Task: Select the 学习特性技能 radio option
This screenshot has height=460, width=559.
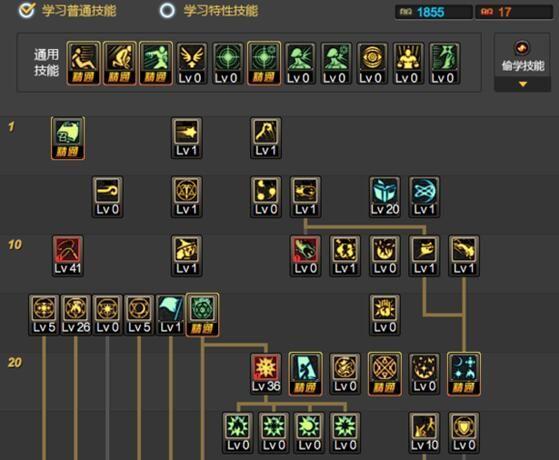Action: (167, 11)
